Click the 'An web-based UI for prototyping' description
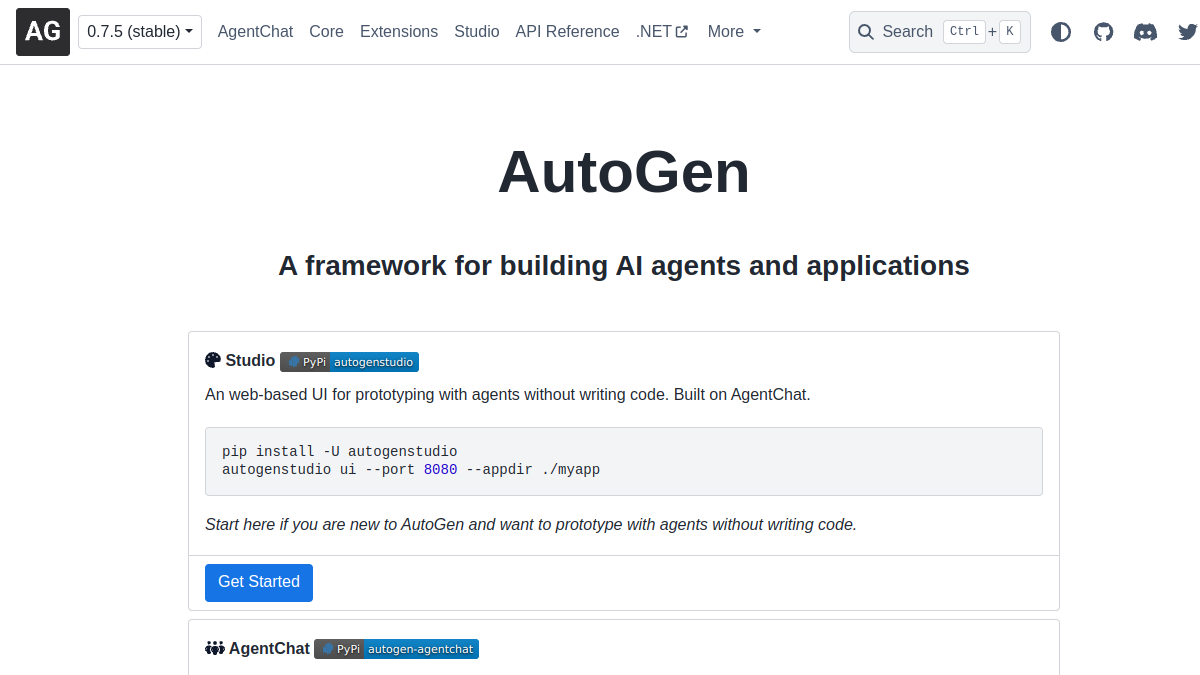This screenshot has width=1200, height=675. 507,395
